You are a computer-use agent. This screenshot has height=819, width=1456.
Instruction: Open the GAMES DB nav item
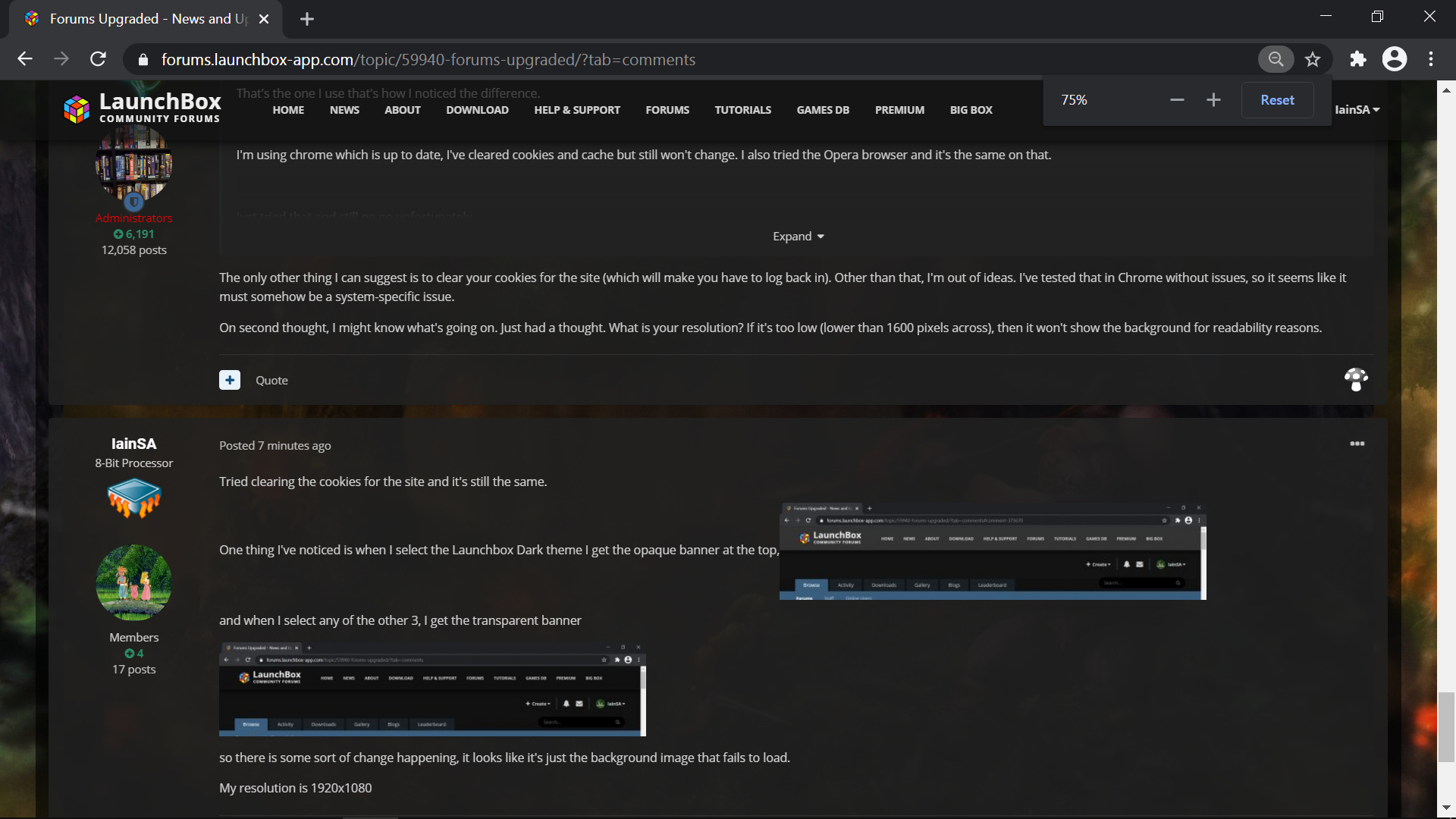823,110
